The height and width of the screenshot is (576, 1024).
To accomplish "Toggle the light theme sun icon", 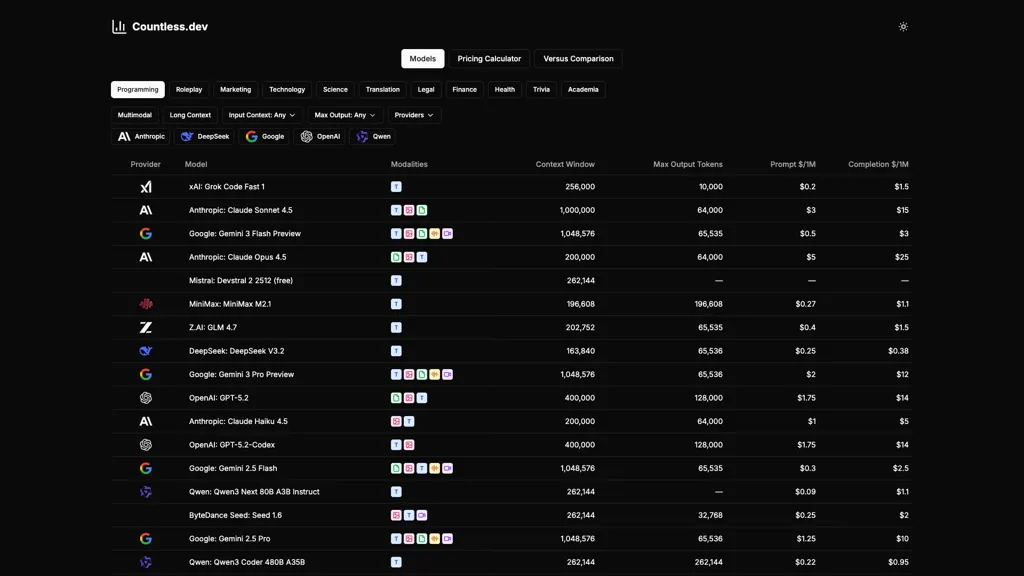I will (x=903, y=27).
